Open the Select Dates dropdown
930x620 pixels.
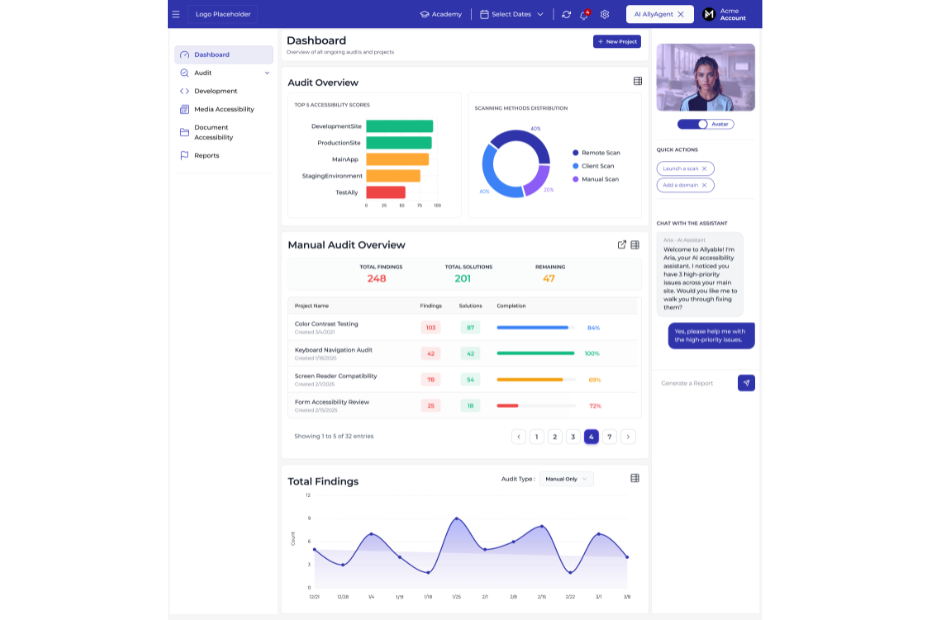[x=511, y=14]
